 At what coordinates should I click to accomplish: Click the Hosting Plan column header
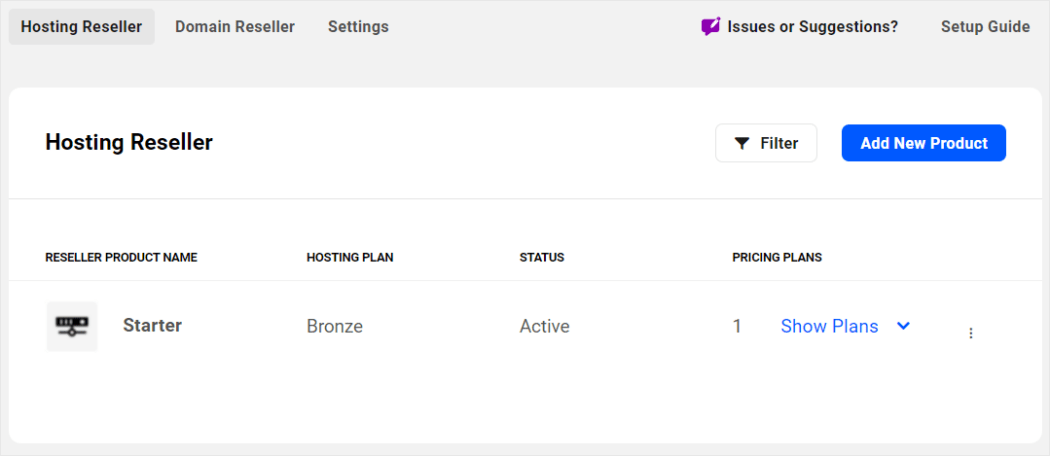(350, 257)
